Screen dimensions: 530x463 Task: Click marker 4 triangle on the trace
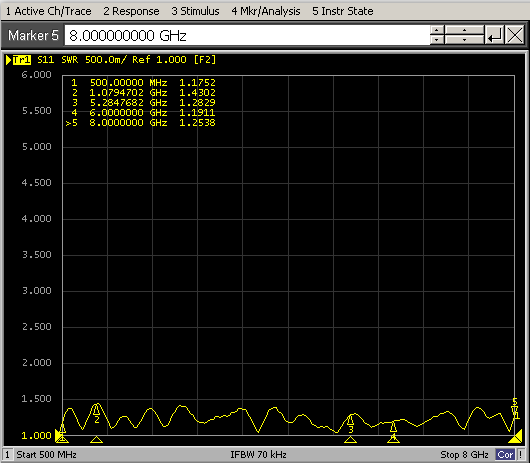pos(393,427)
